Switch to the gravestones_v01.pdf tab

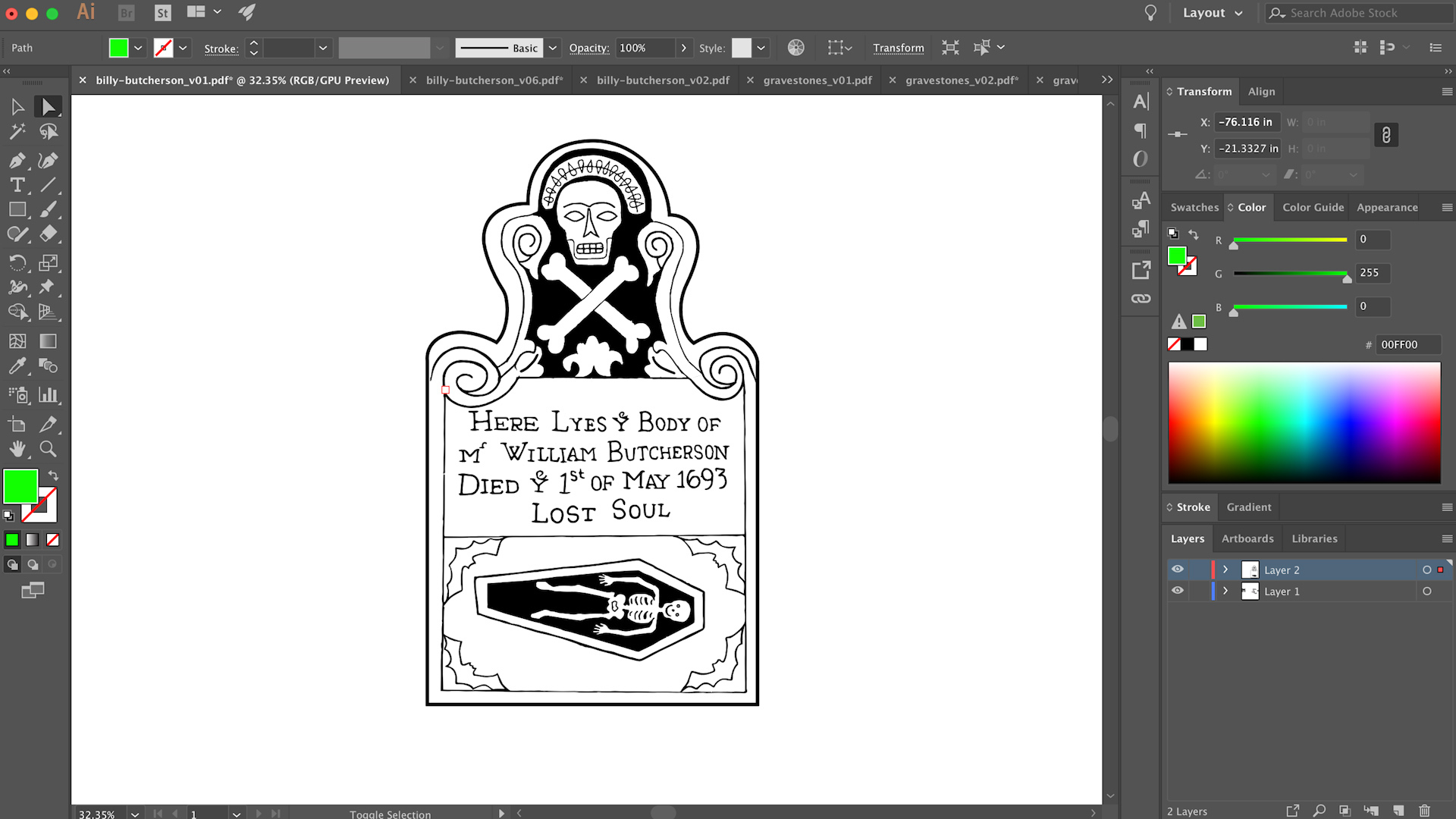(818, 80)
